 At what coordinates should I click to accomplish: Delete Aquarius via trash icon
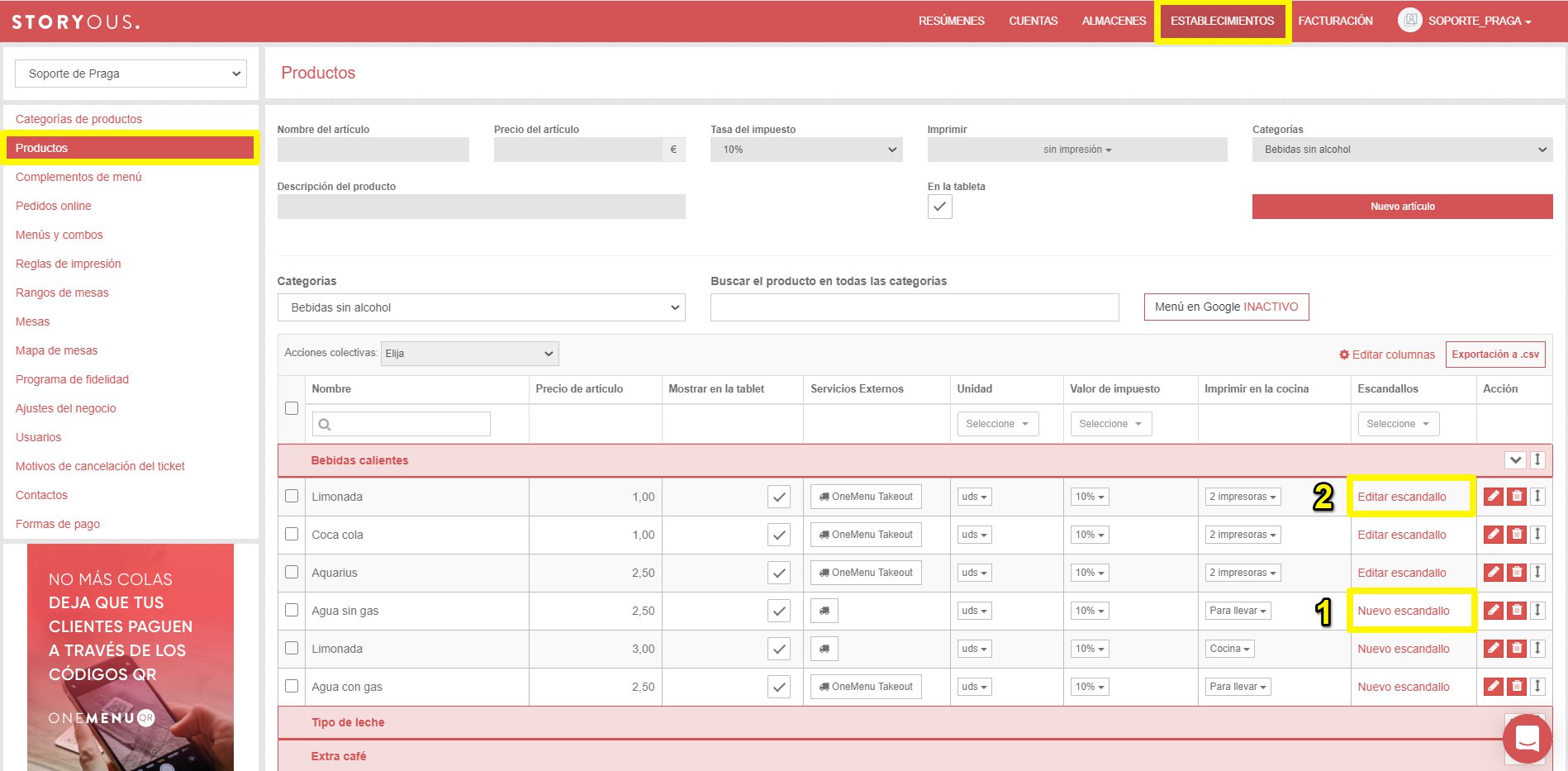click(1517, 572)
